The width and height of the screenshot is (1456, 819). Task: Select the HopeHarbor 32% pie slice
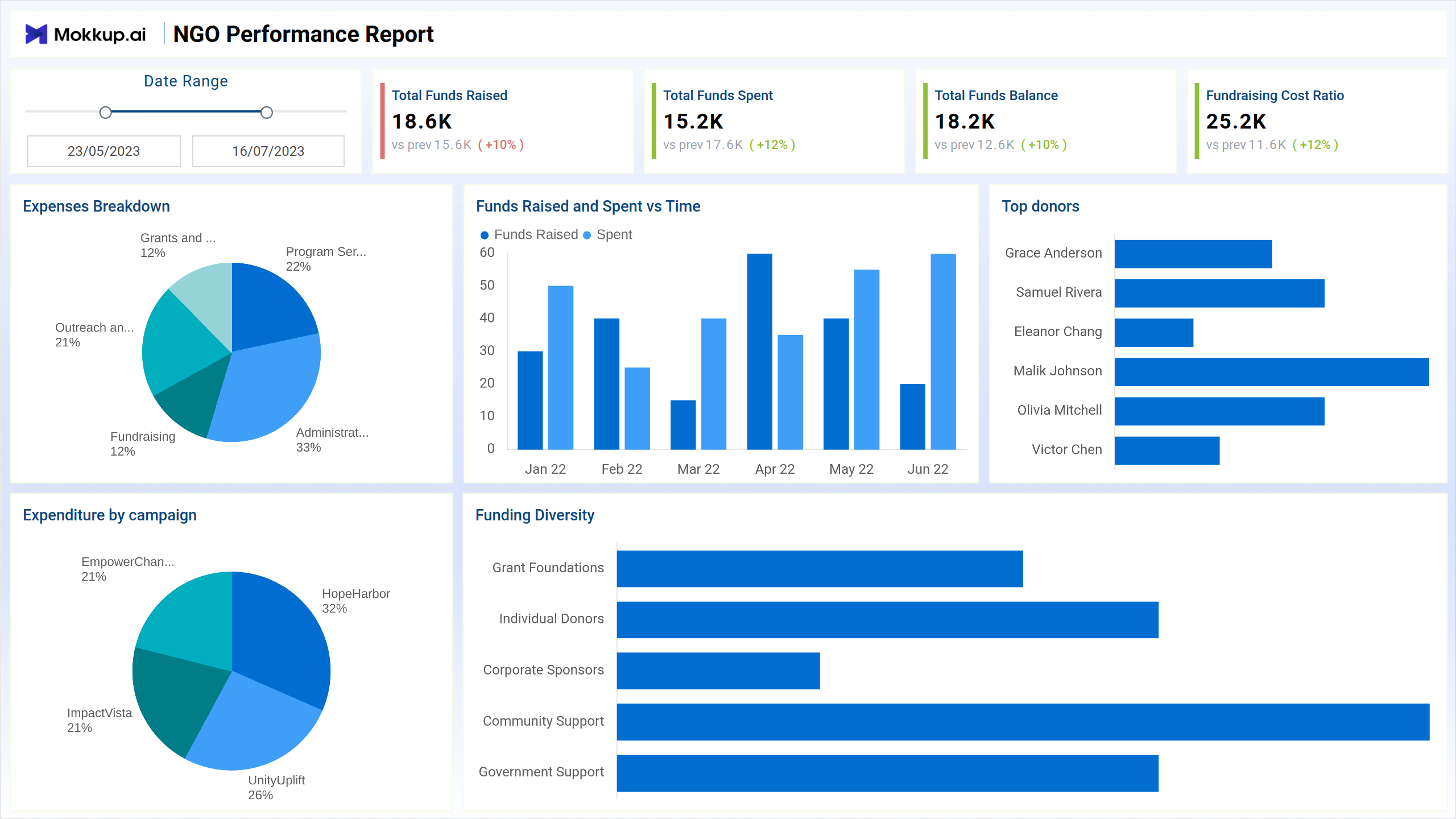[279, 637]
